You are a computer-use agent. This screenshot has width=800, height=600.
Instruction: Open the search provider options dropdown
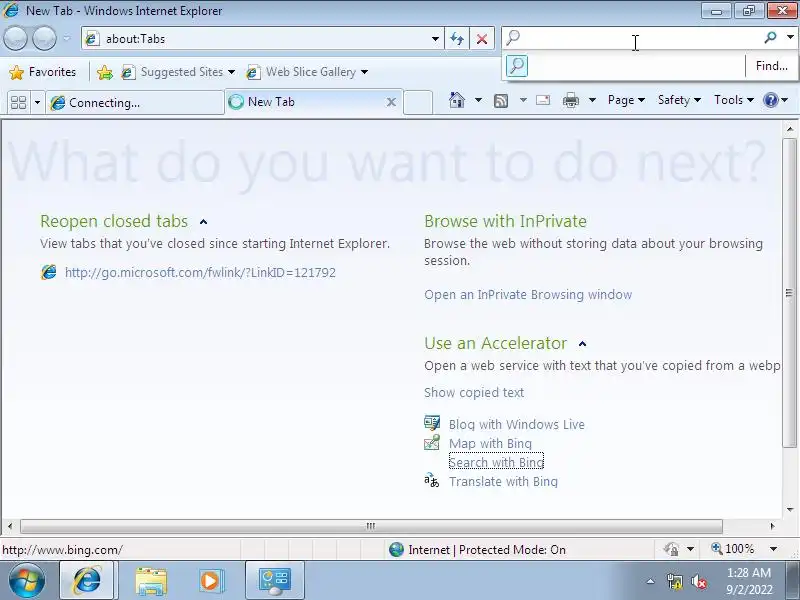[790, 37]
